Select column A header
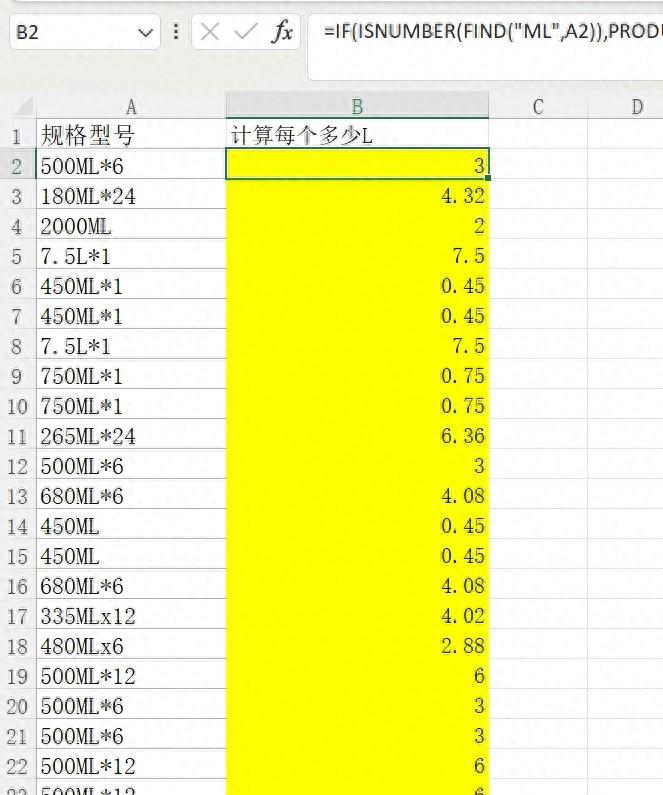 (131, 106)
